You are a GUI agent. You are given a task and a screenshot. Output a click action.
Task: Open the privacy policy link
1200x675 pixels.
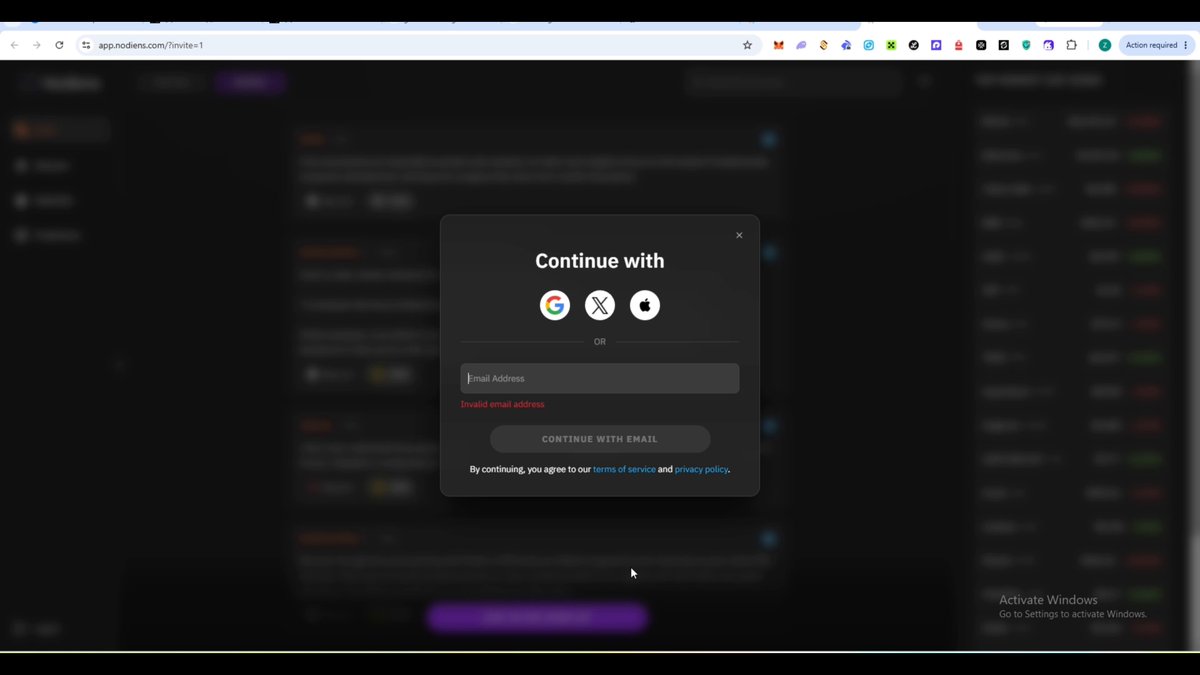pos(701,469)
